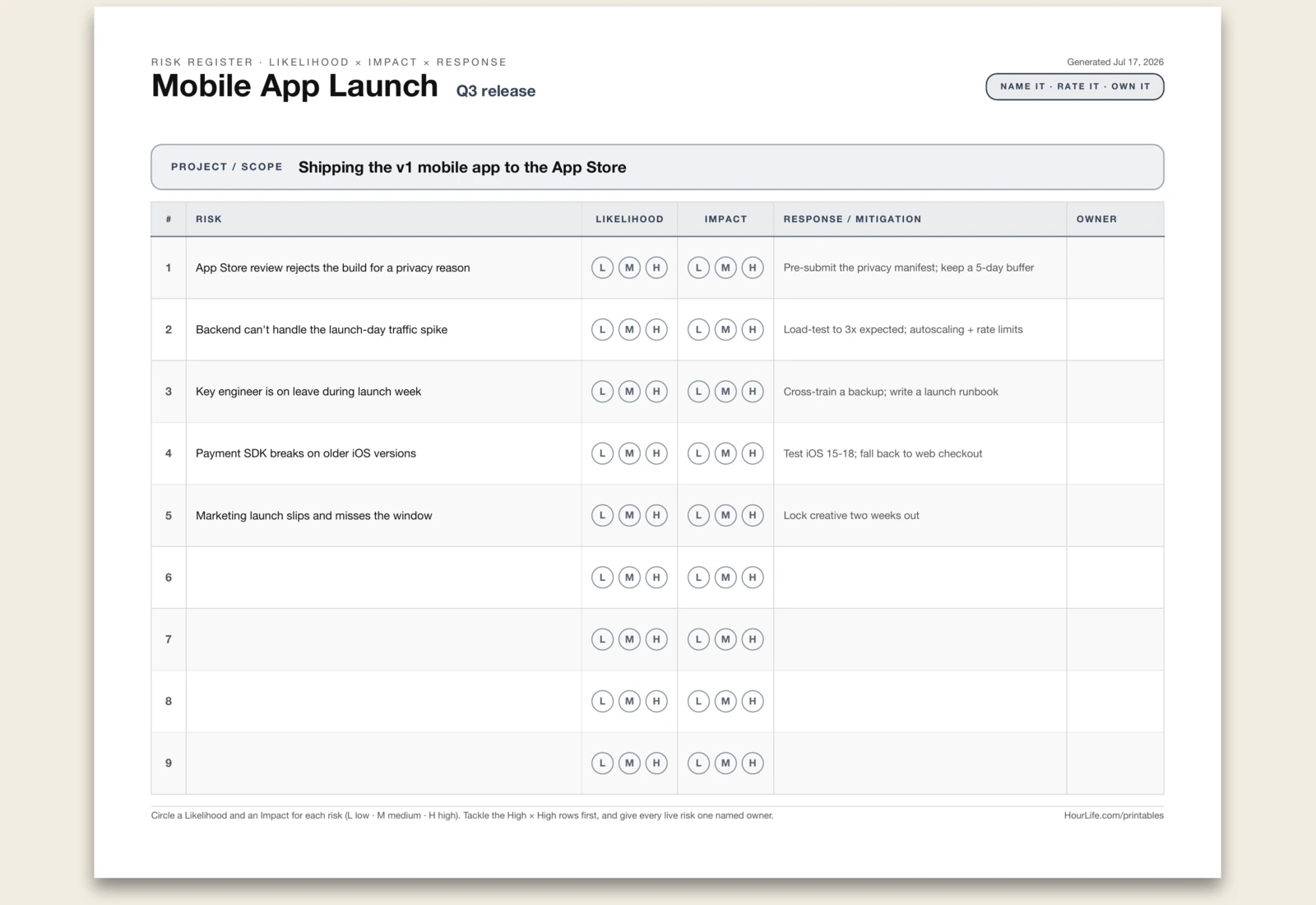Mark Impact L for key engineer leave risk

point(698,392)
